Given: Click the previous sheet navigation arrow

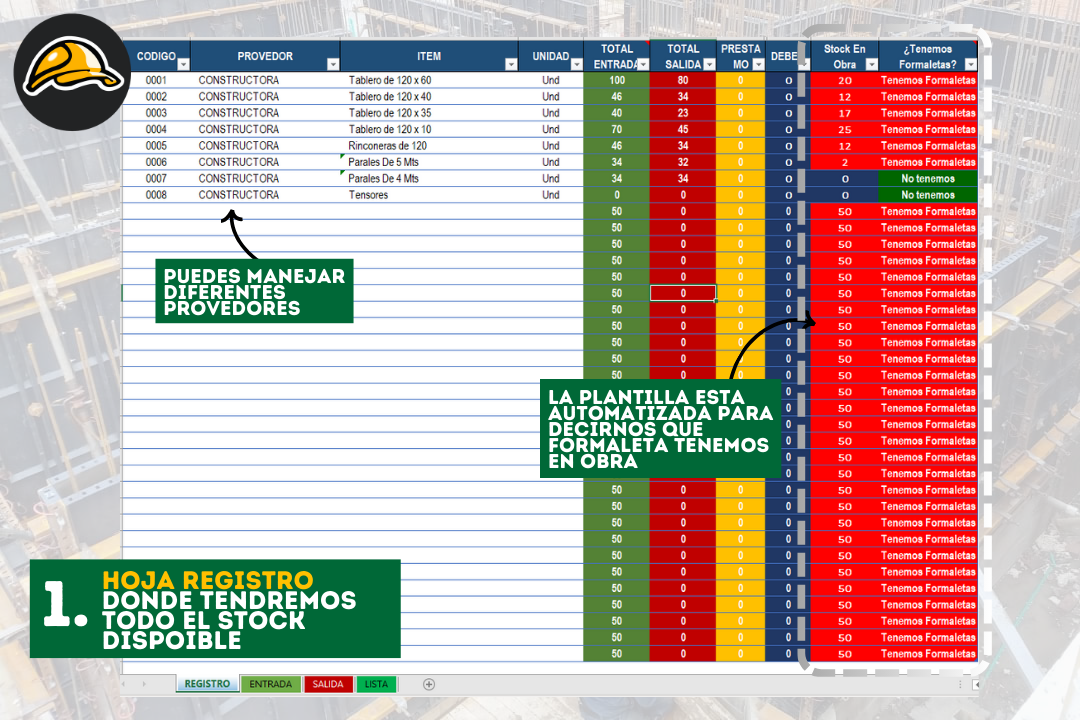Looking at the screenshot, I should pos(125,684).
